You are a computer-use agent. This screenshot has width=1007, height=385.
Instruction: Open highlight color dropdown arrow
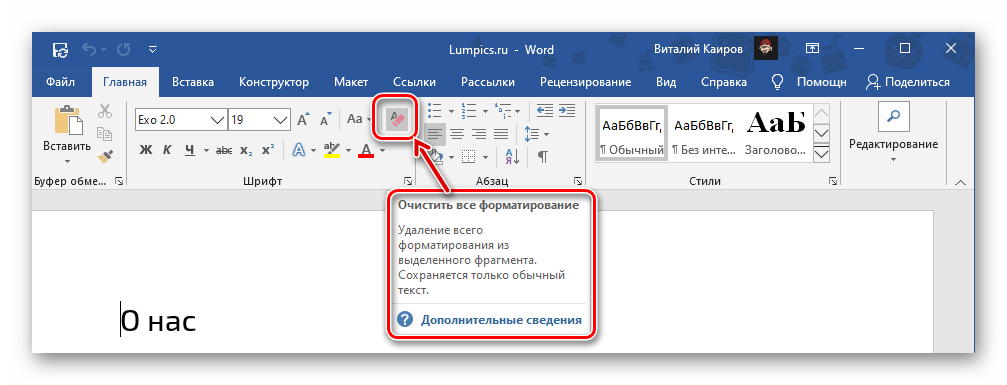[x=348, y=151]
